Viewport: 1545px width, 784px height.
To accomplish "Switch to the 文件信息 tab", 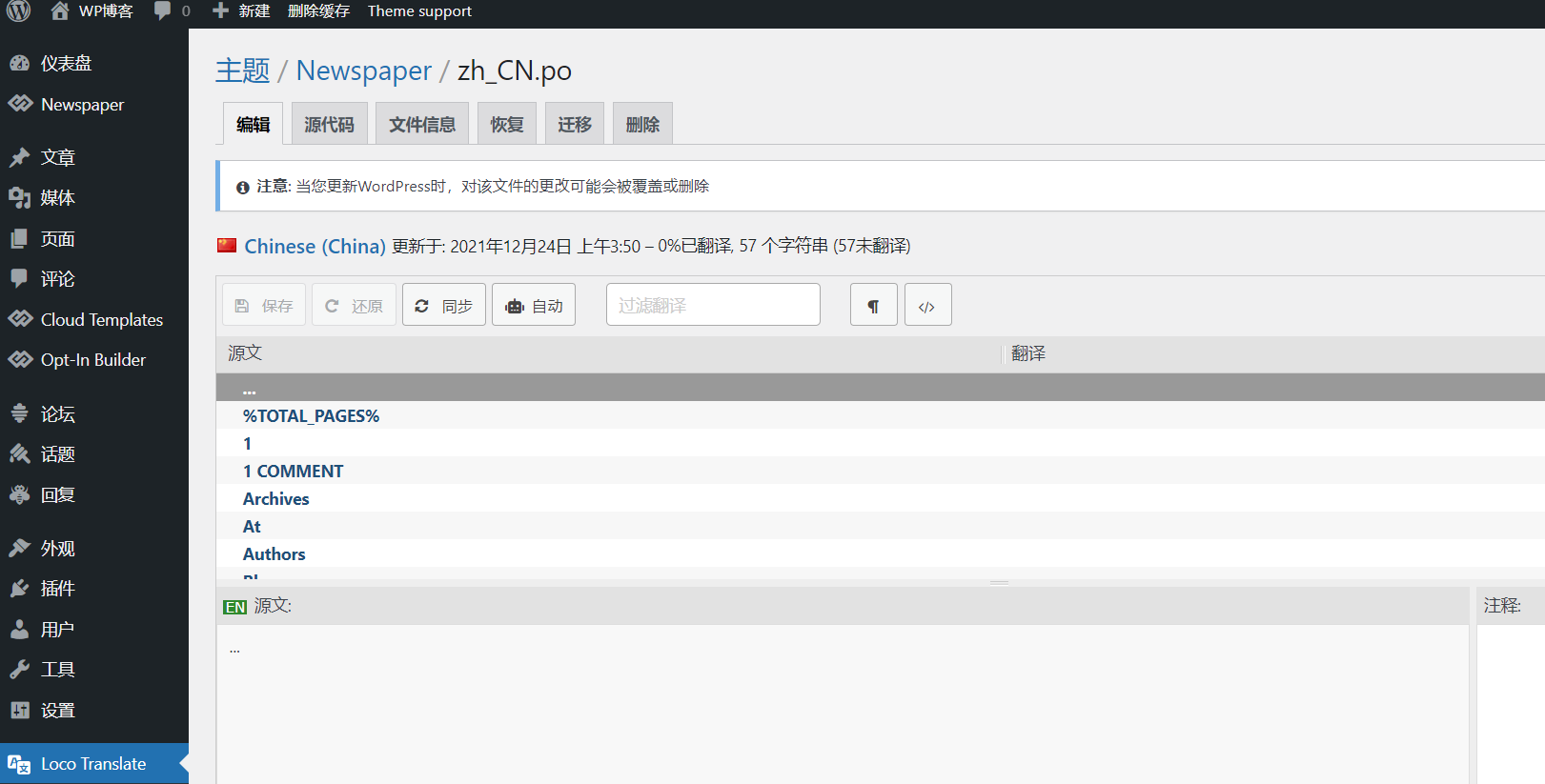I will (x=422, y=124).
